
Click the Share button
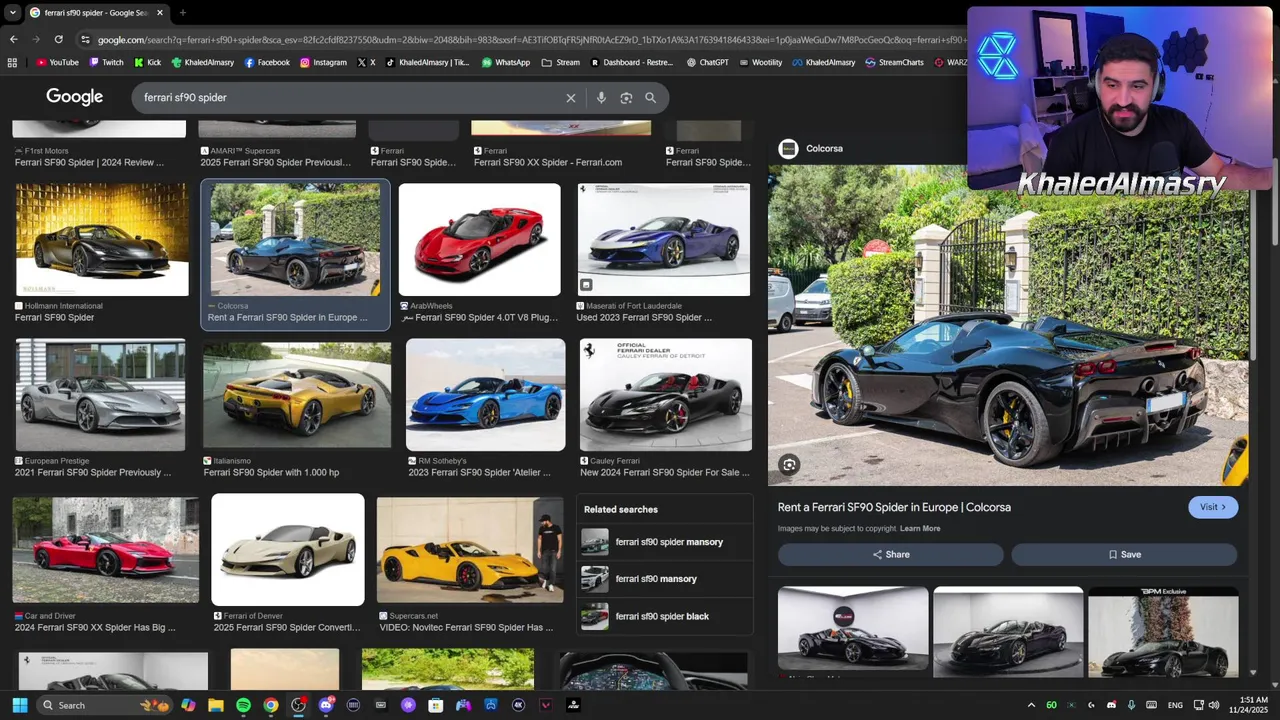pos(891,554)
